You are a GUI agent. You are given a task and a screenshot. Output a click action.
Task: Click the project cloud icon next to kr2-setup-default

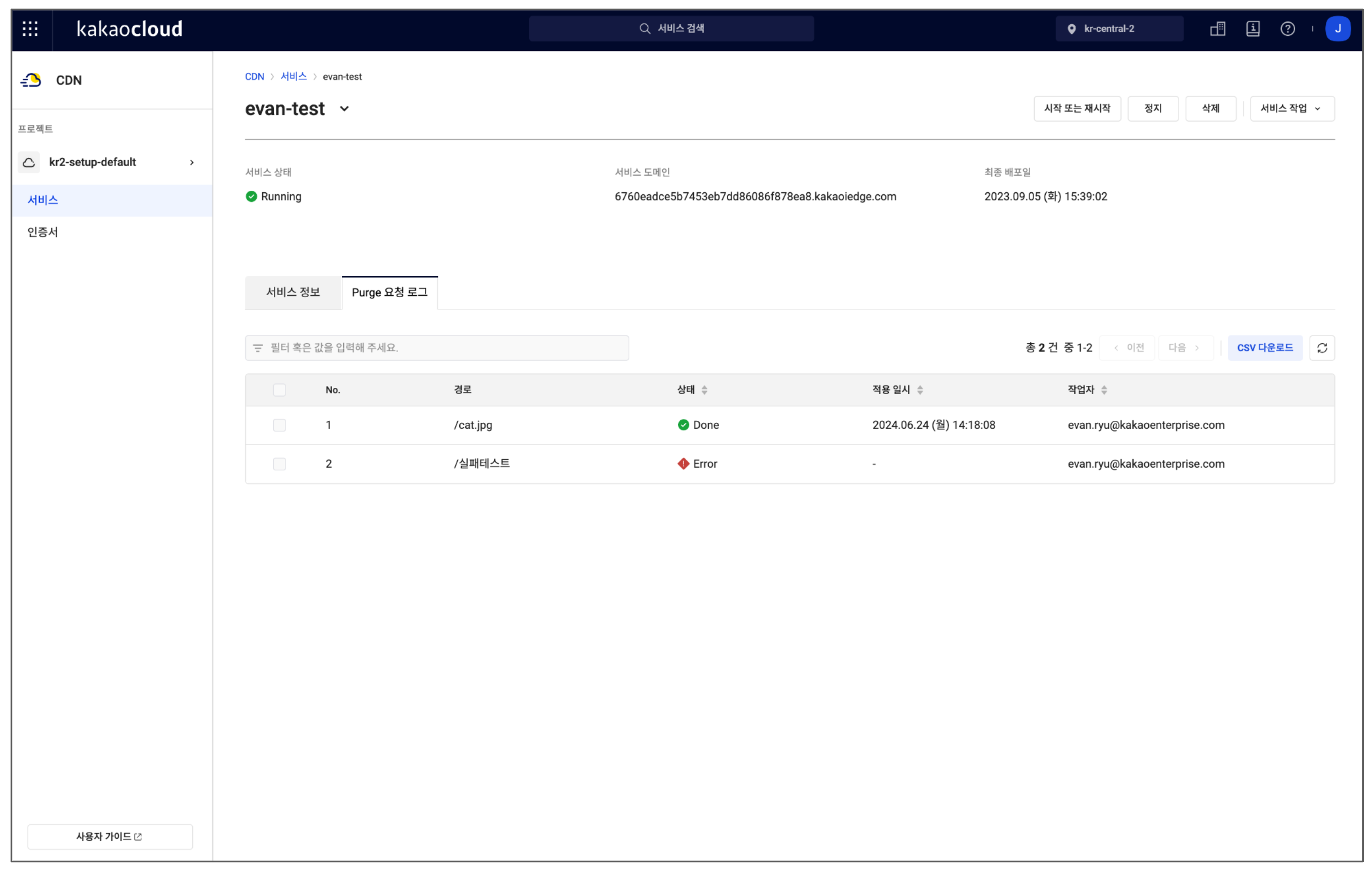(29, 163)
